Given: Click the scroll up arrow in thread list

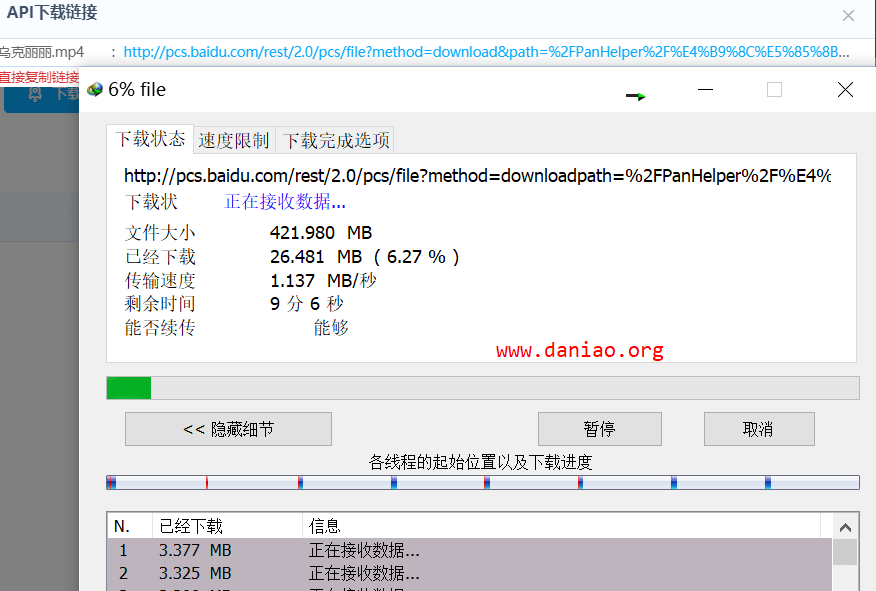Looking at the screenshot, I should point(845,527).
